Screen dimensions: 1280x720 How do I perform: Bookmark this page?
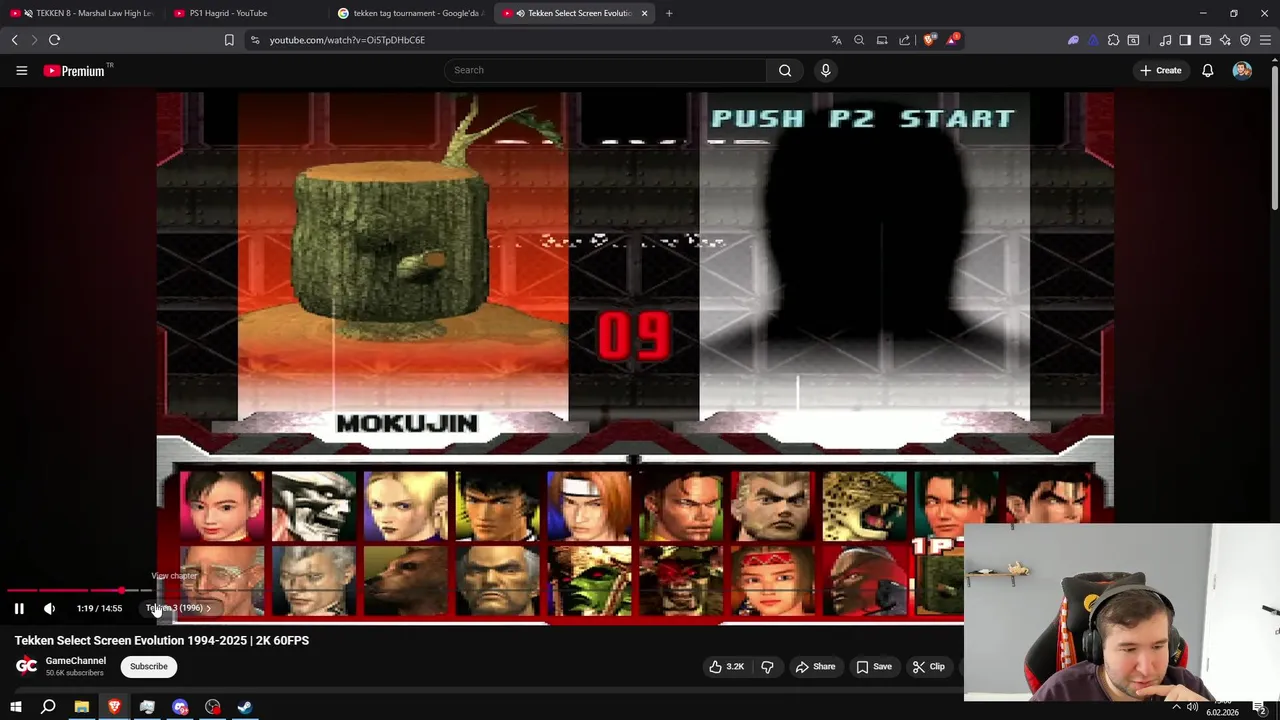(x=229, y=40)
